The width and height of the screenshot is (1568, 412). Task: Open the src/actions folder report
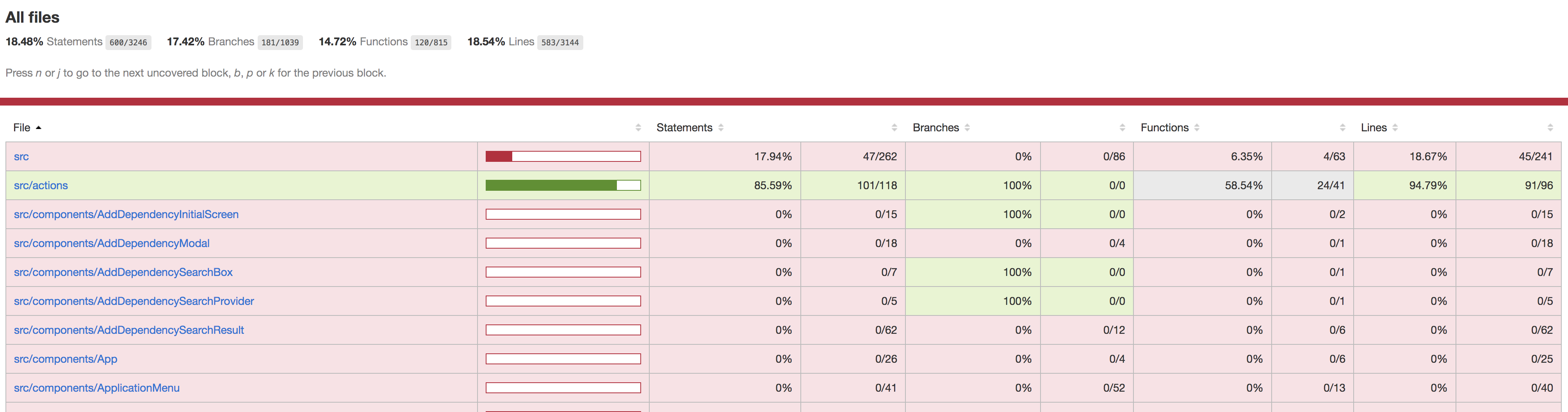[x=41, y=185]
